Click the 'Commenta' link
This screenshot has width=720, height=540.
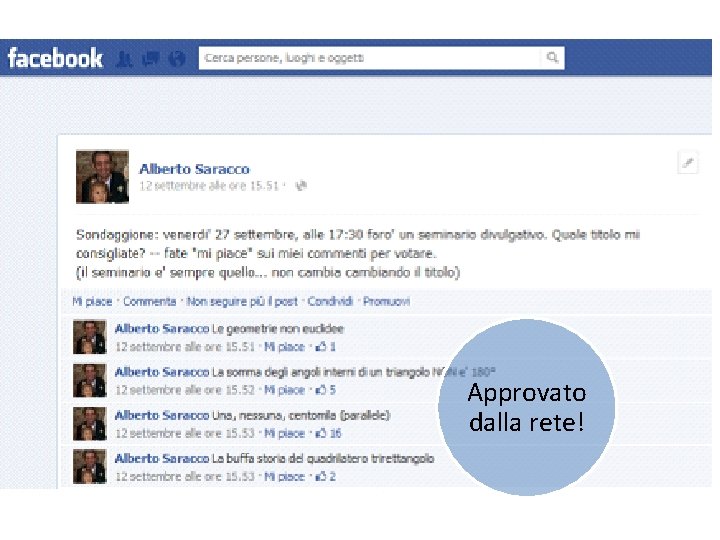[x=149, y=302]
